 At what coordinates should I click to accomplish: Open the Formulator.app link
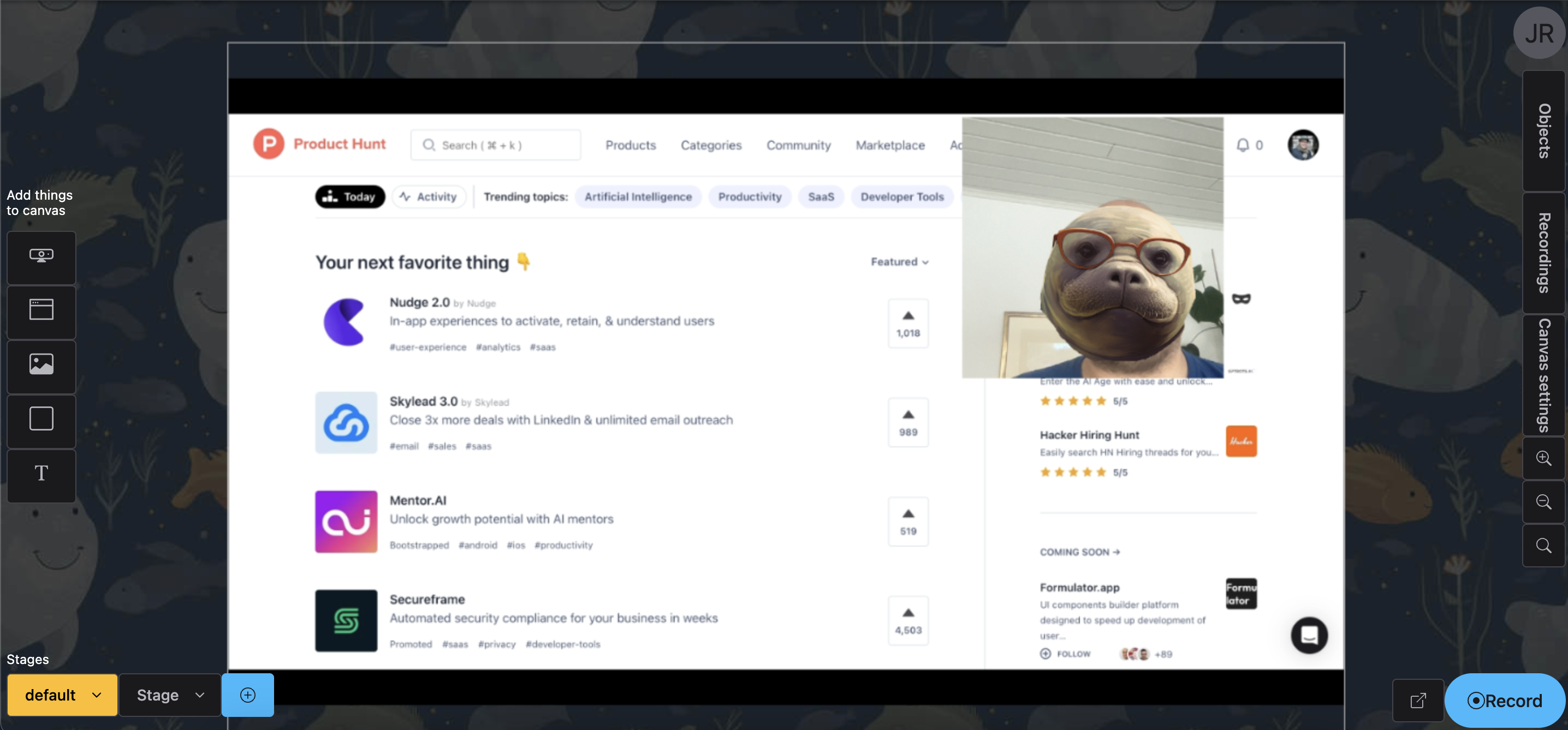1079,587
